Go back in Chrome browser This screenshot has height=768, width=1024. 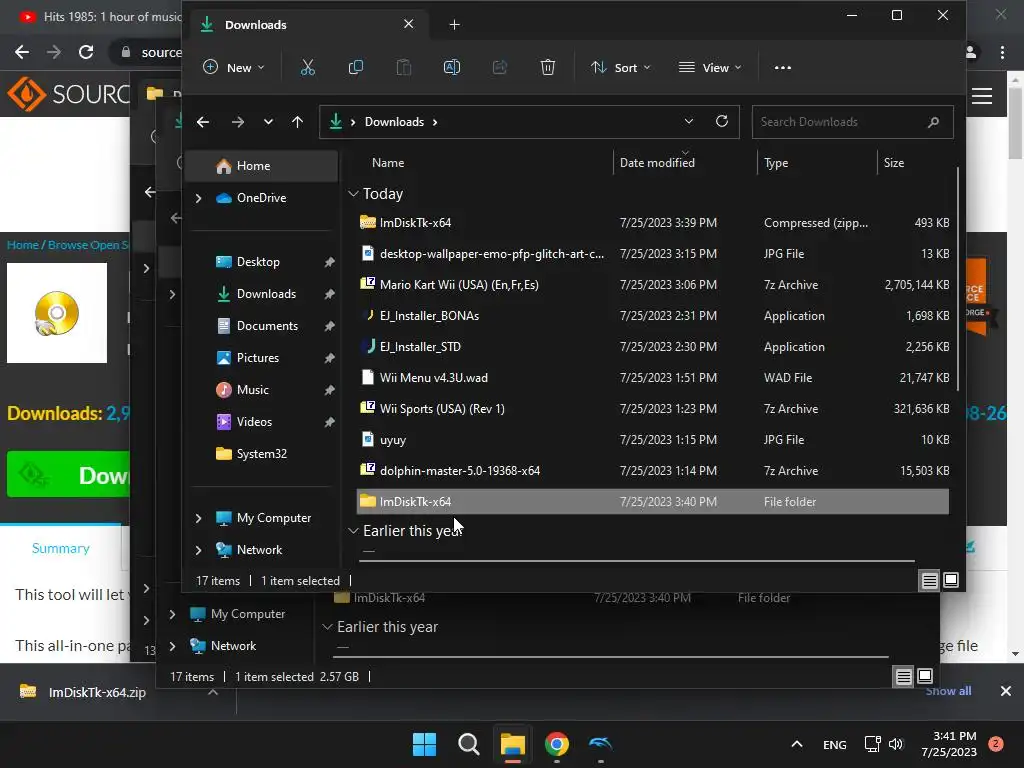22,52
